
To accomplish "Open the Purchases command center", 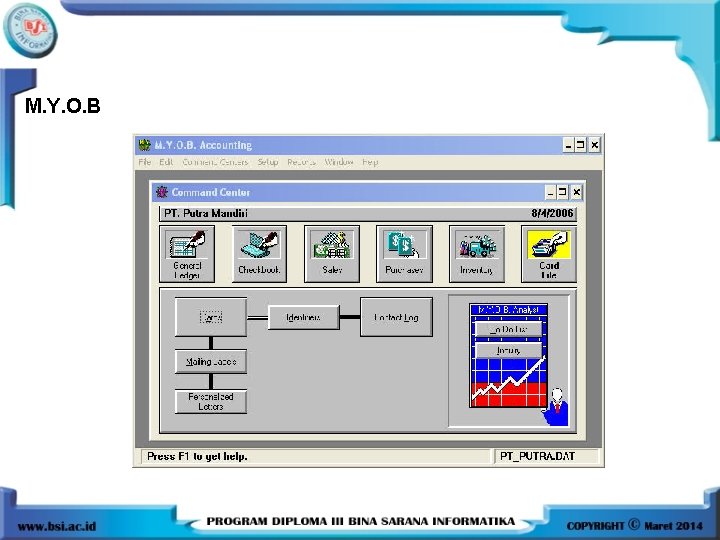I will pos(404,254).
